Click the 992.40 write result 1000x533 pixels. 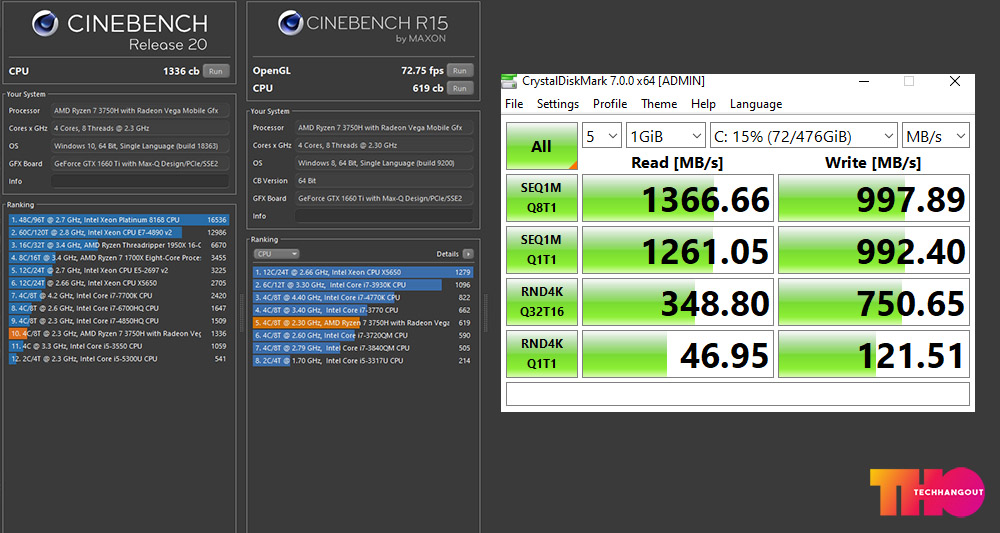(874, 250)
